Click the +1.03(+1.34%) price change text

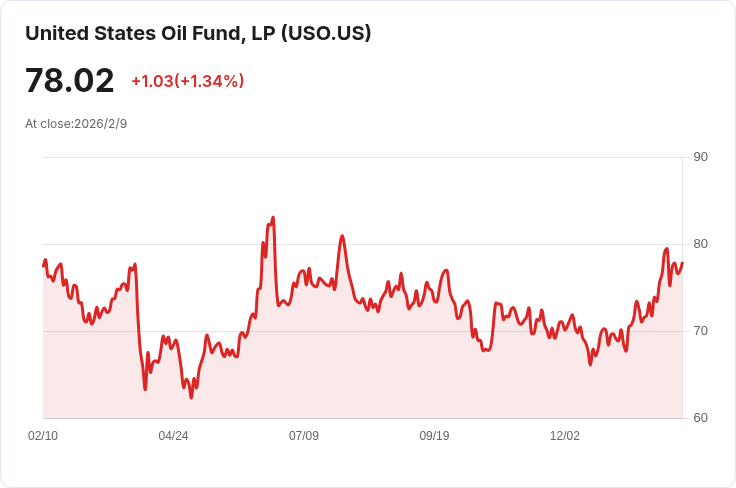click(x=188, y=81)
